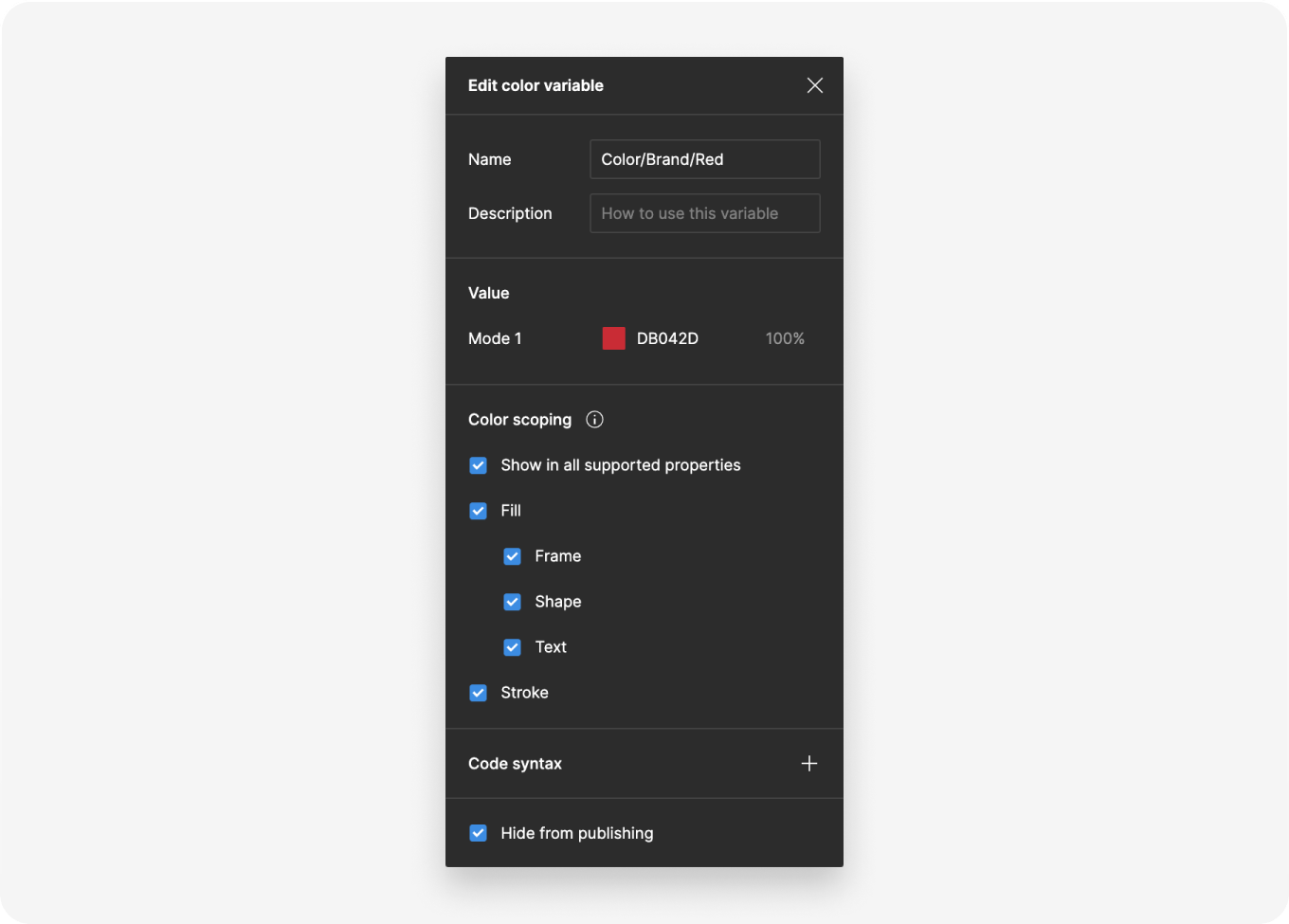
Task: Select the Code syntax heading
Action: (515, 764)
